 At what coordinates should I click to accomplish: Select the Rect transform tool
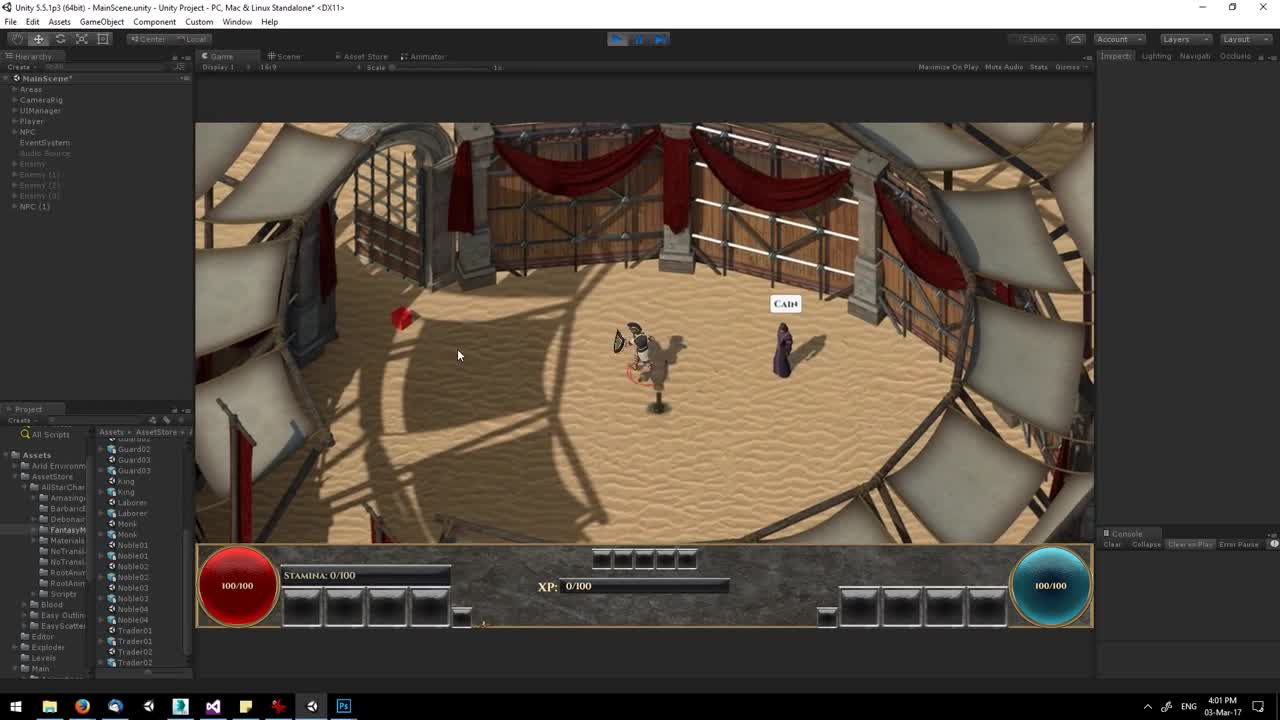coord(103,39)
